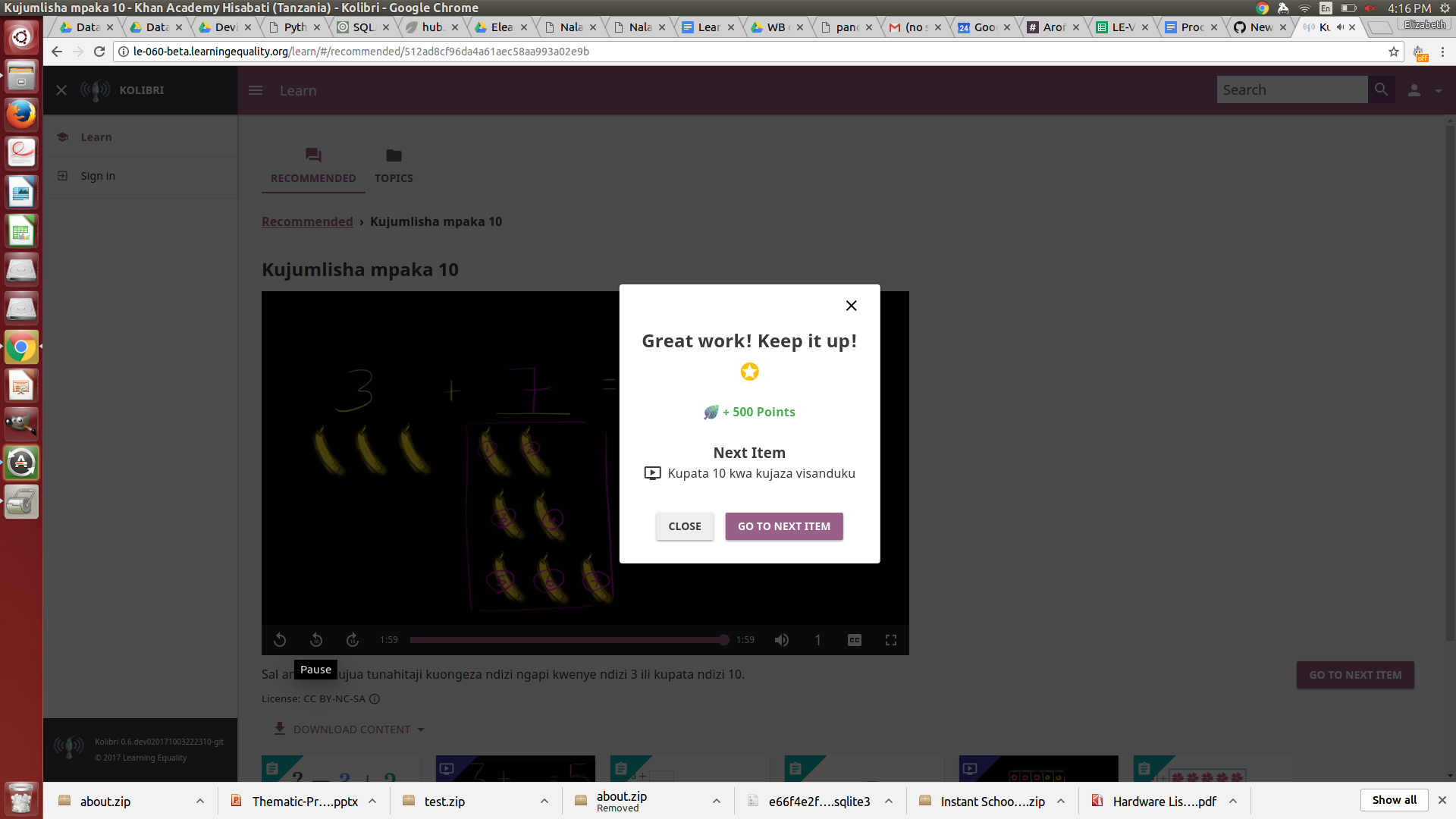
Task: Open the hamburger menu next to Learn
Action: click(256, 90)
